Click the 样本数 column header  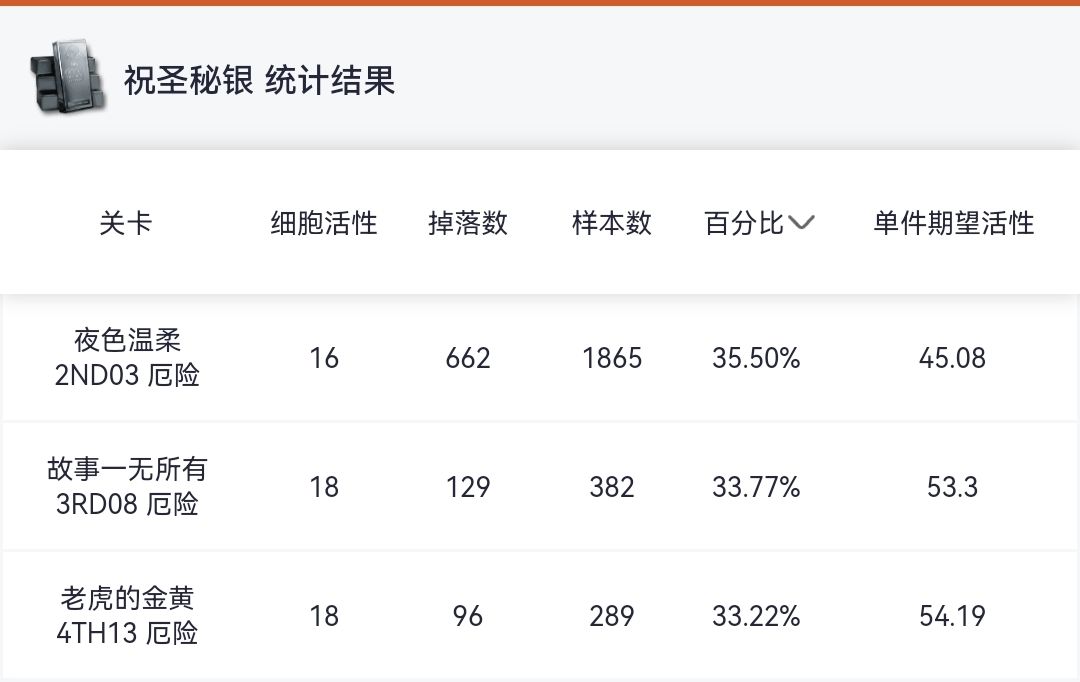pyautogui.click(x=612, y=223)
